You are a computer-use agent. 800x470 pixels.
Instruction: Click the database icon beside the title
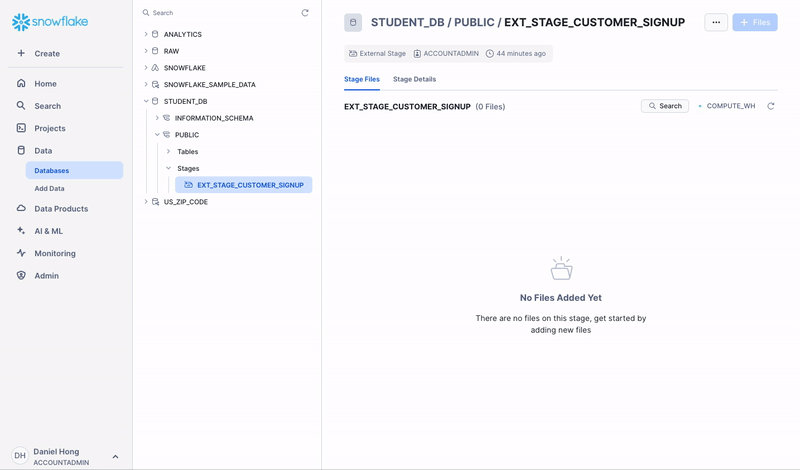(x=353, y=22)
